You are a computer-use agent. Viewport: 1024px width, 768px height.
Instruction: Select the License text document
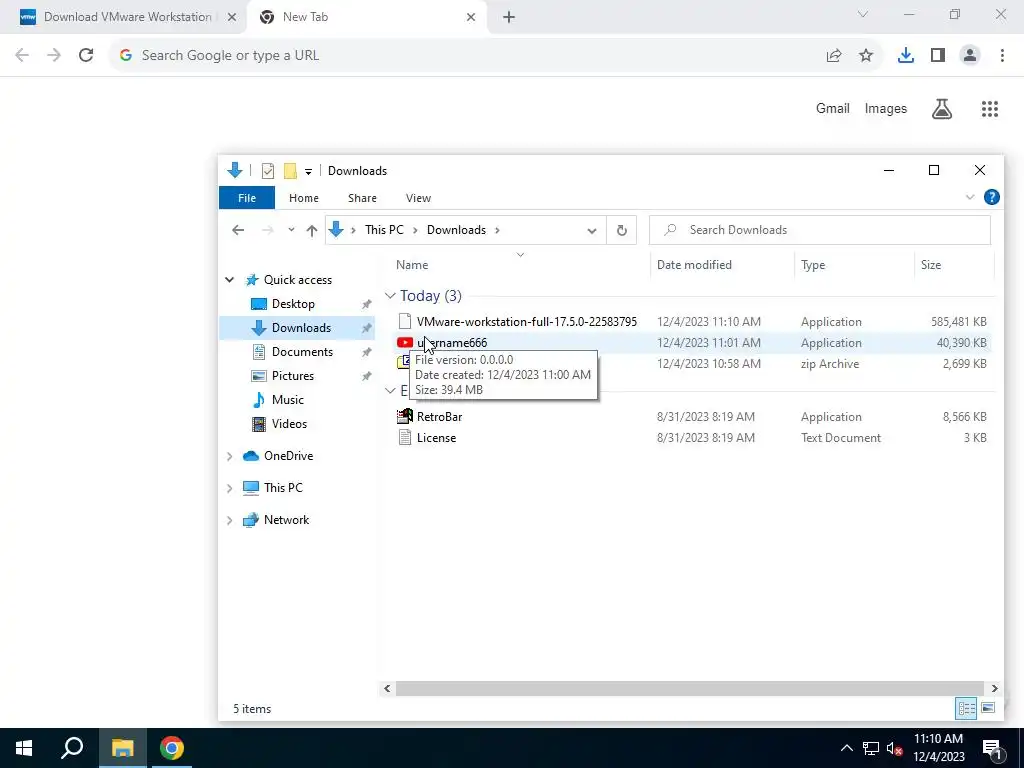pyautogui.click(x=436, y=438)
